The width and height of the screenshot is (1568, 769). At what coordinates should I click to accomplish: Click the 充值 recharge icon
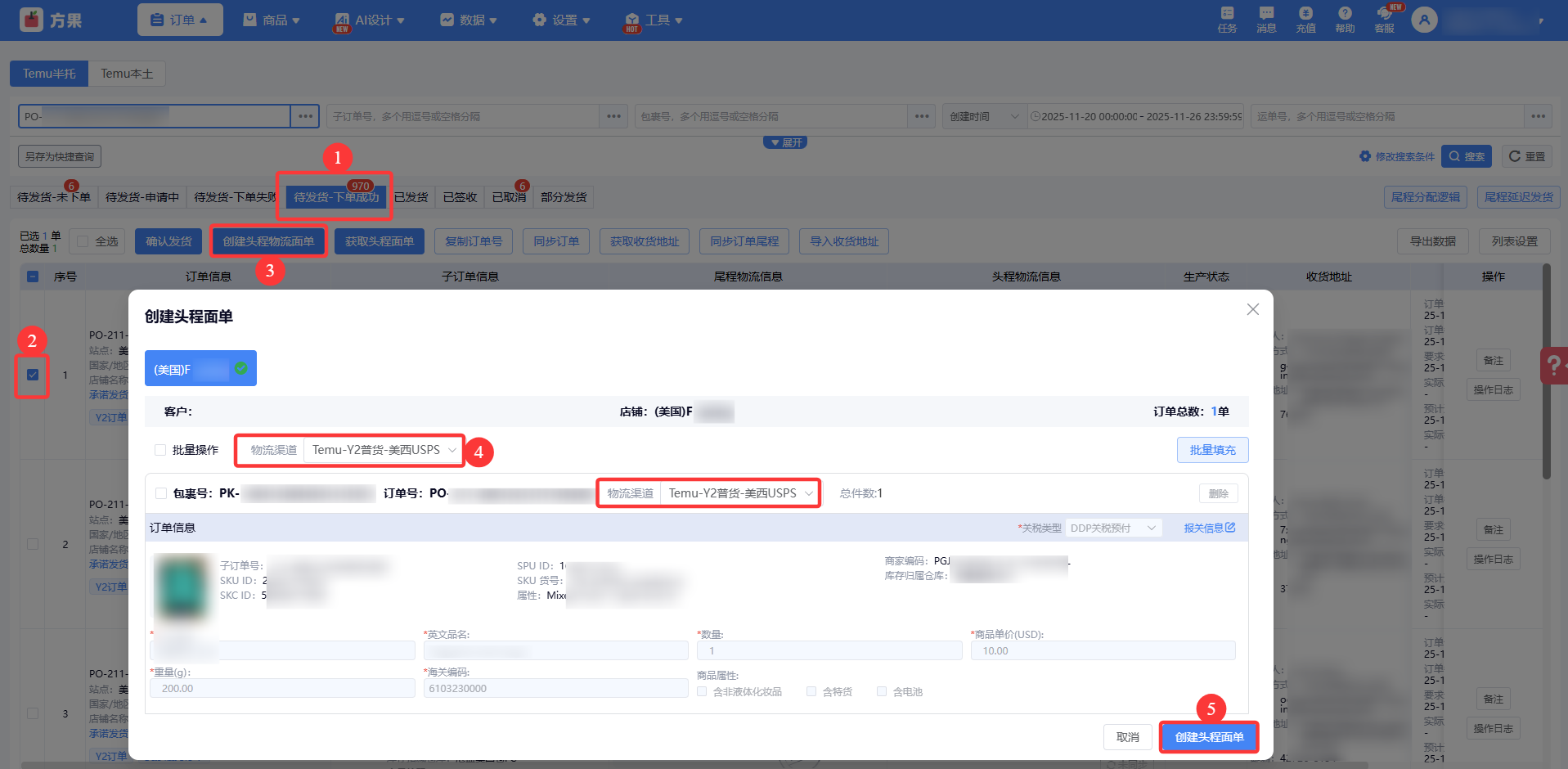pyautogui.click(x=1305, y=20)
